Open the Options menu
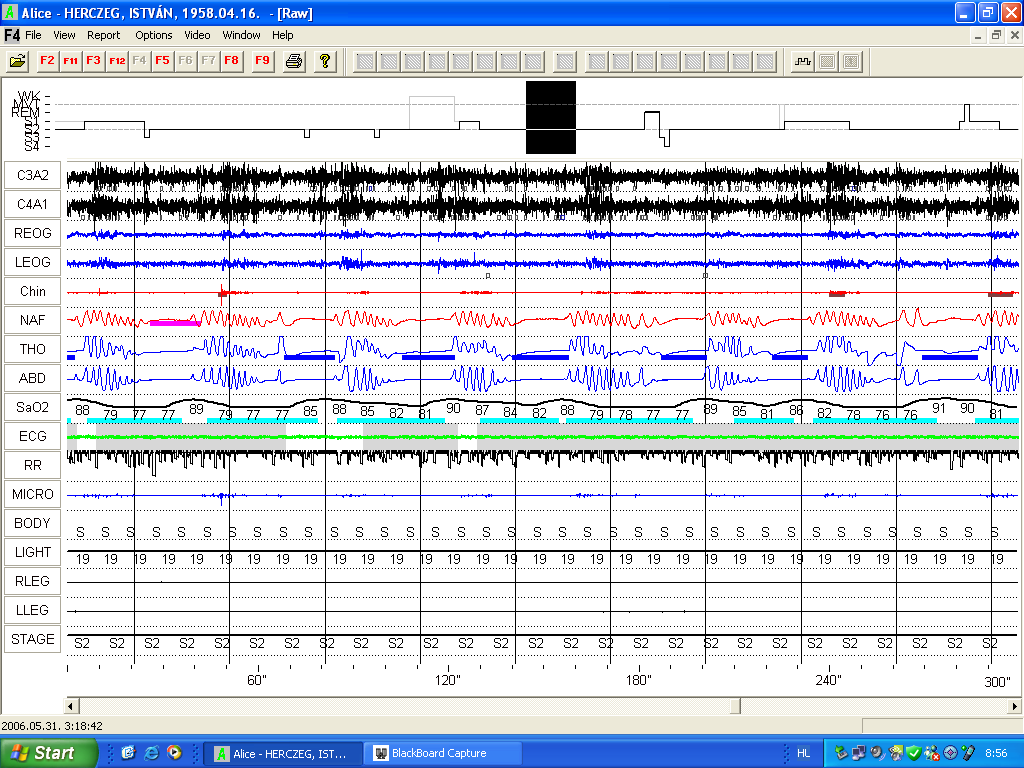 click(153, 35)
